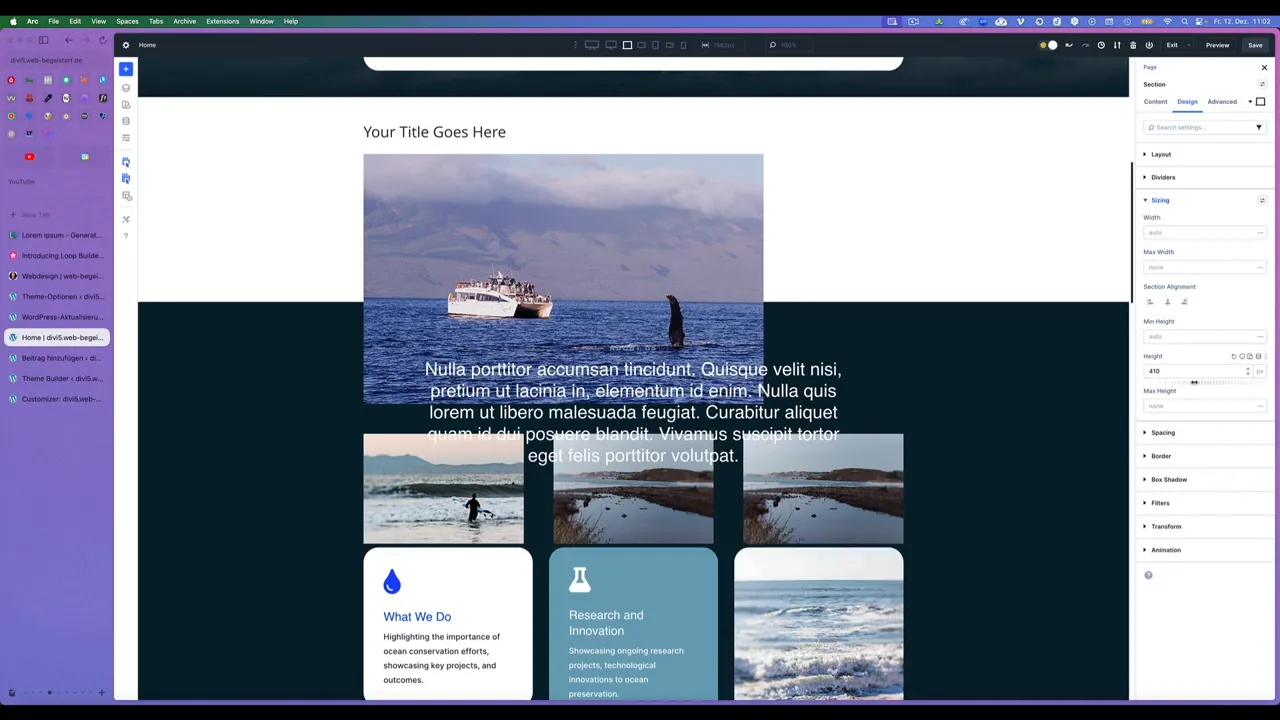
Task: Open the Extensions menu in the macOS menu bar
Action: (222, 20)
